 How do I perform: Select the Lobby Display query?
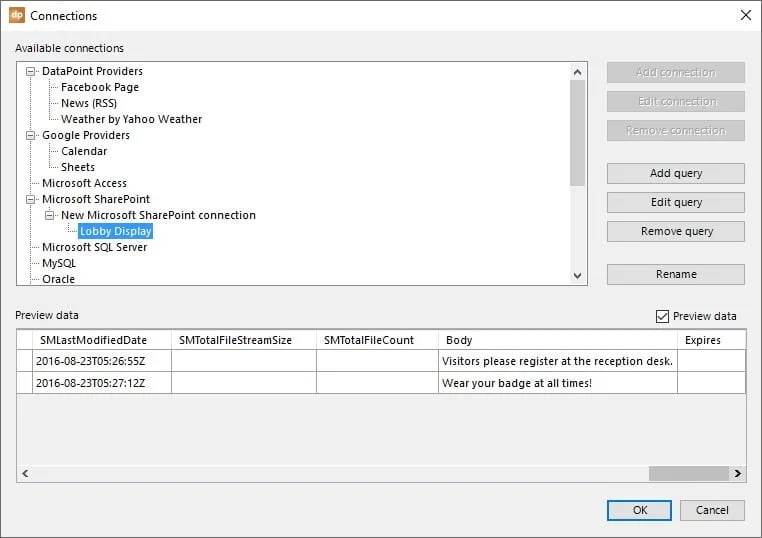116,231
